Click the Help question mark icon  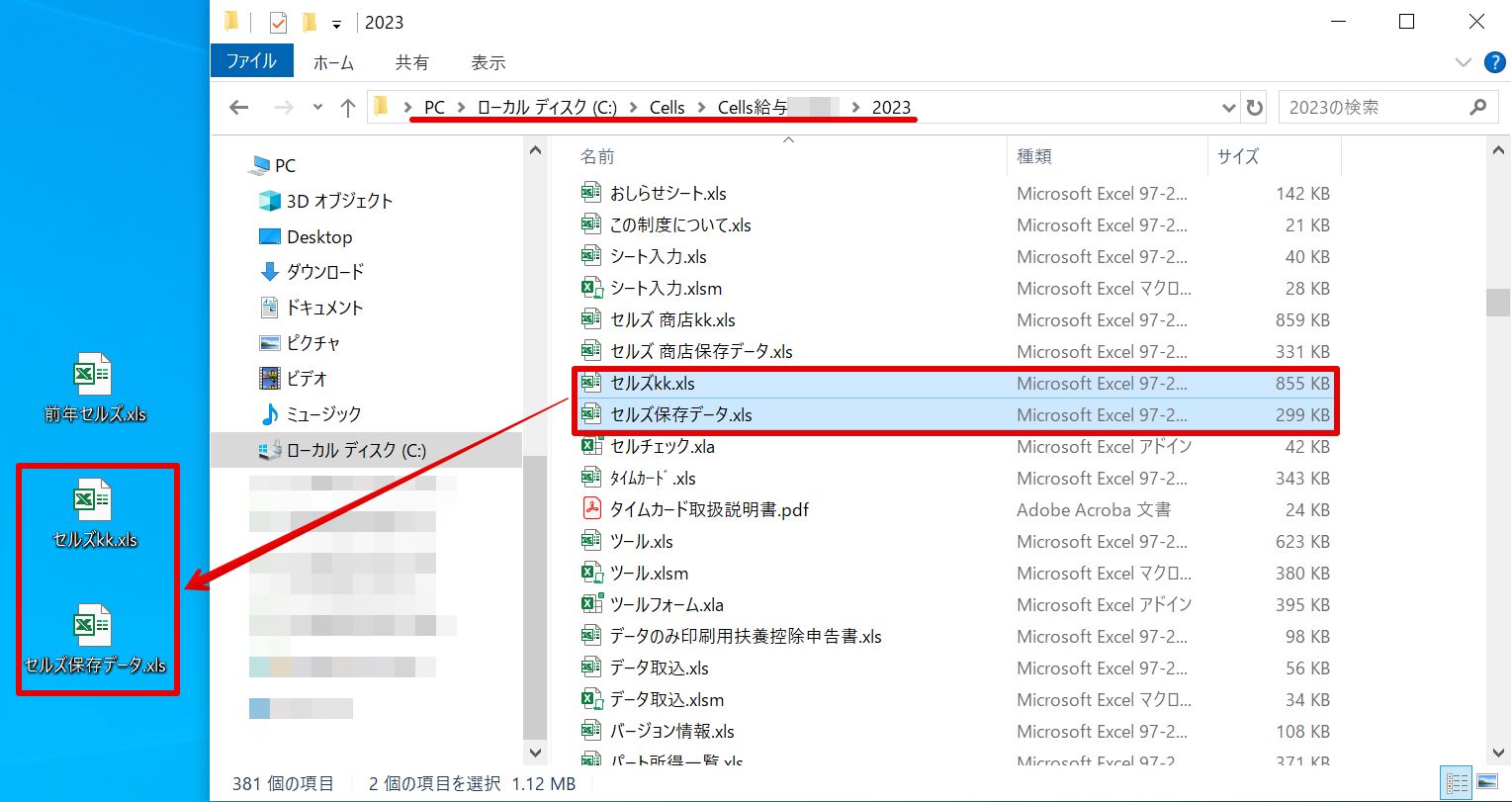pyautogui.click(x=1494, y=62)
